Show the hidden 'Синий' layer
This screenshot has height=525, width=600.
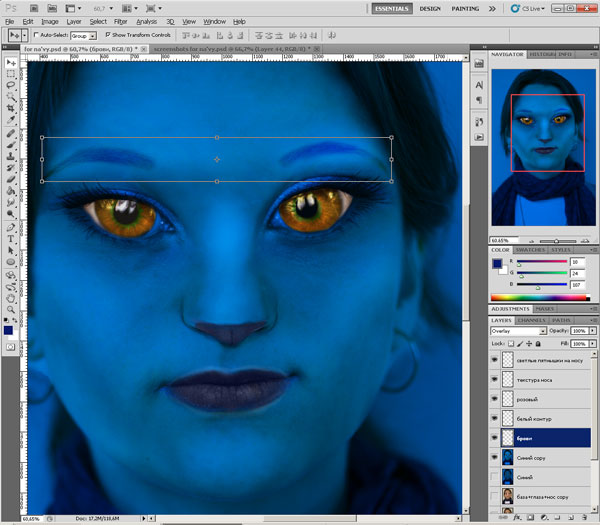coord(495,477)
